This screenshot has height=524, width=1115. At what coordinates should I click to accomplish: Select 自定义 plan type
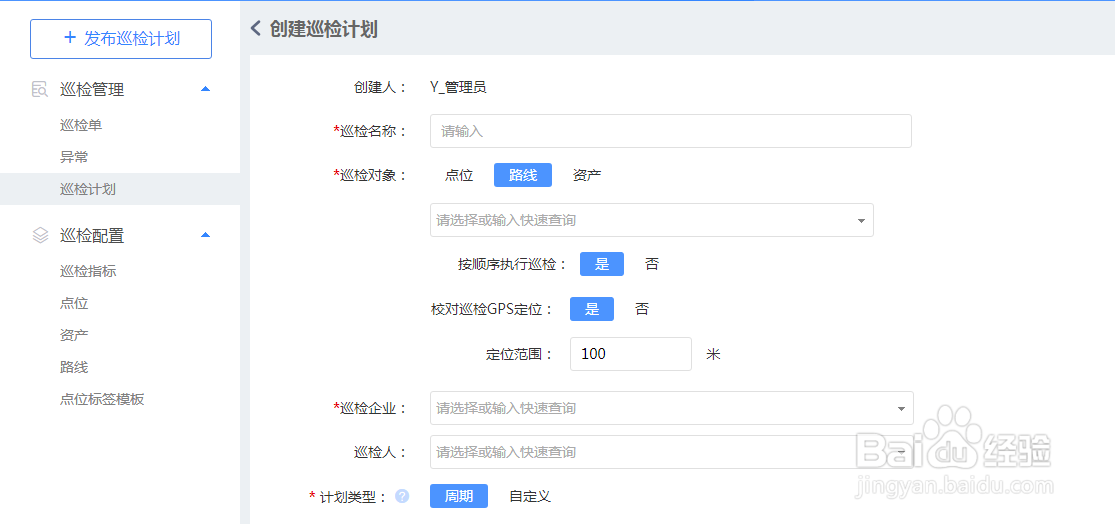(530, 496)
